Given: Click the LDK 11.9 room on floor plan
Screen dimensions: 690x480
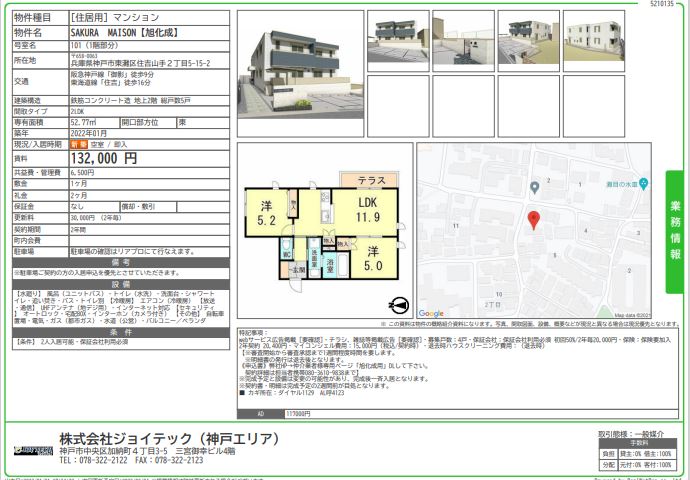Looking at the screenshot, I should [x=368, y=210].
